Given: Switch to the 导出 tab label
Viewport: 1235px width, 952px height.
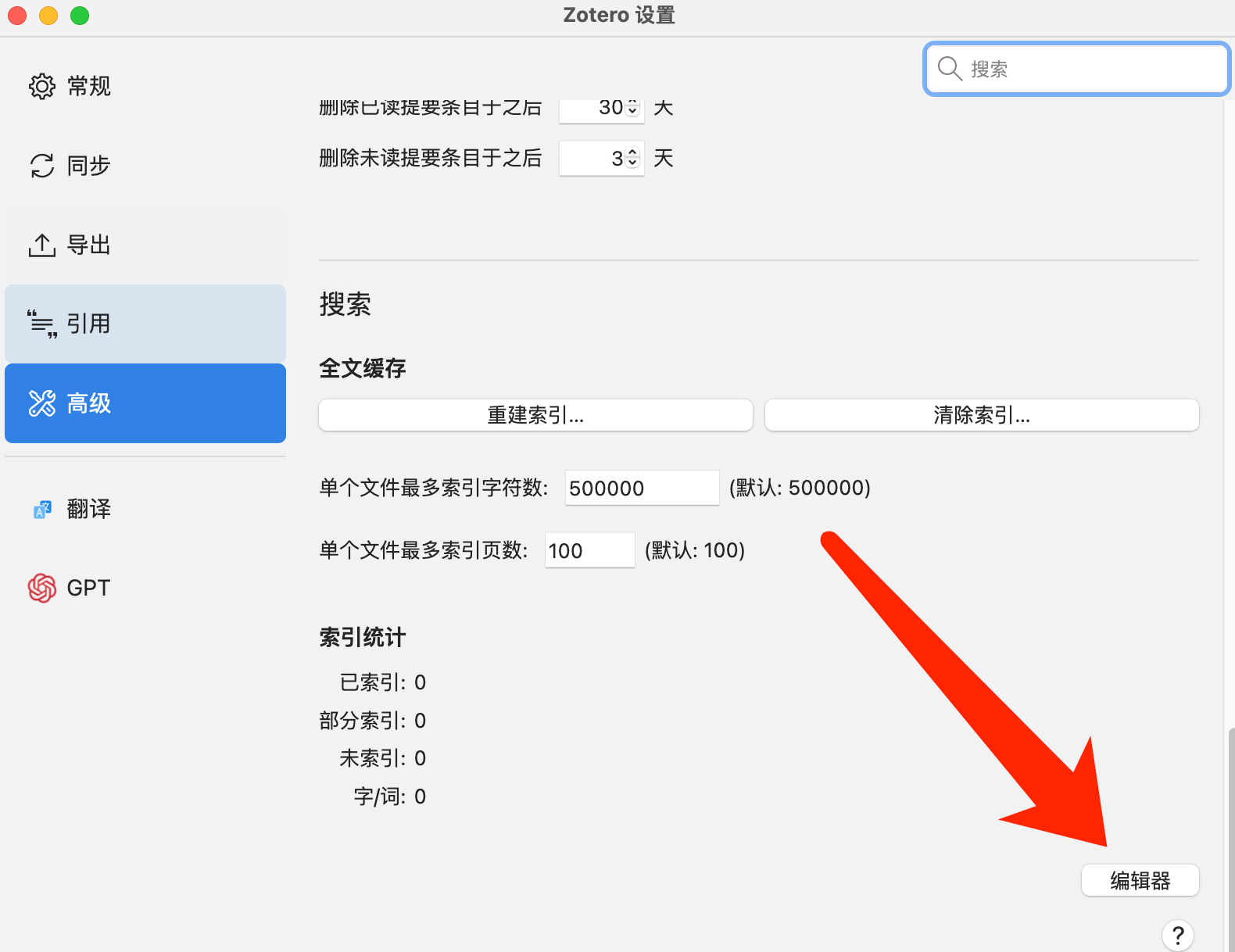Looking at the screenshot, I should (x=89, y=245).
